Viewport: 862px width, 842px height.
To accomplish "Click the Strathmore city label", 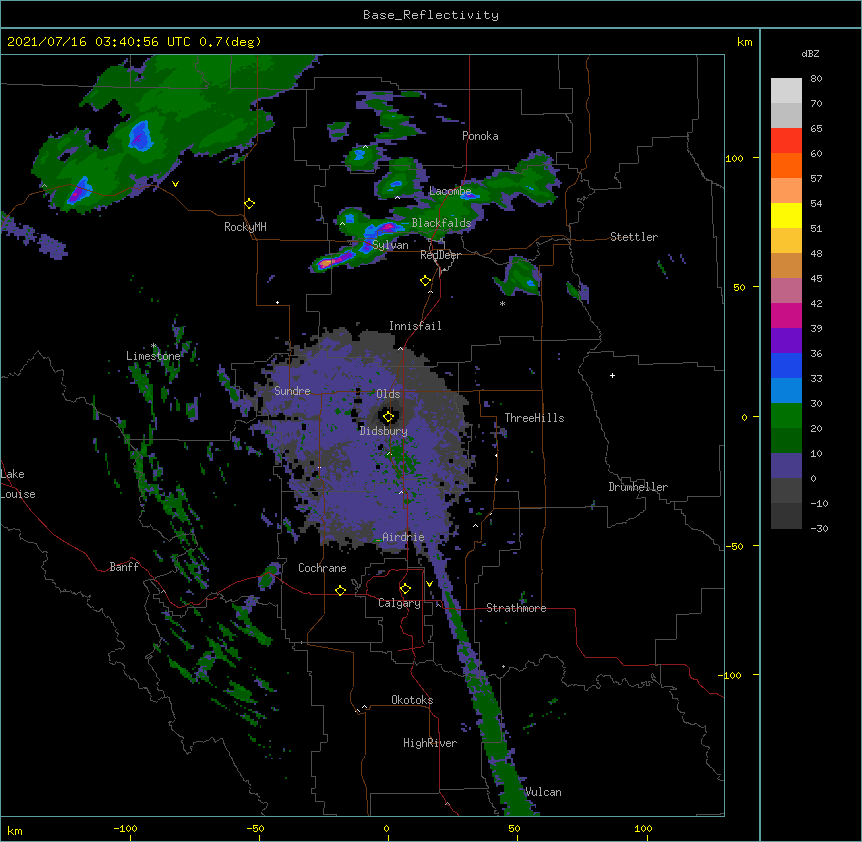I will 516,608.
